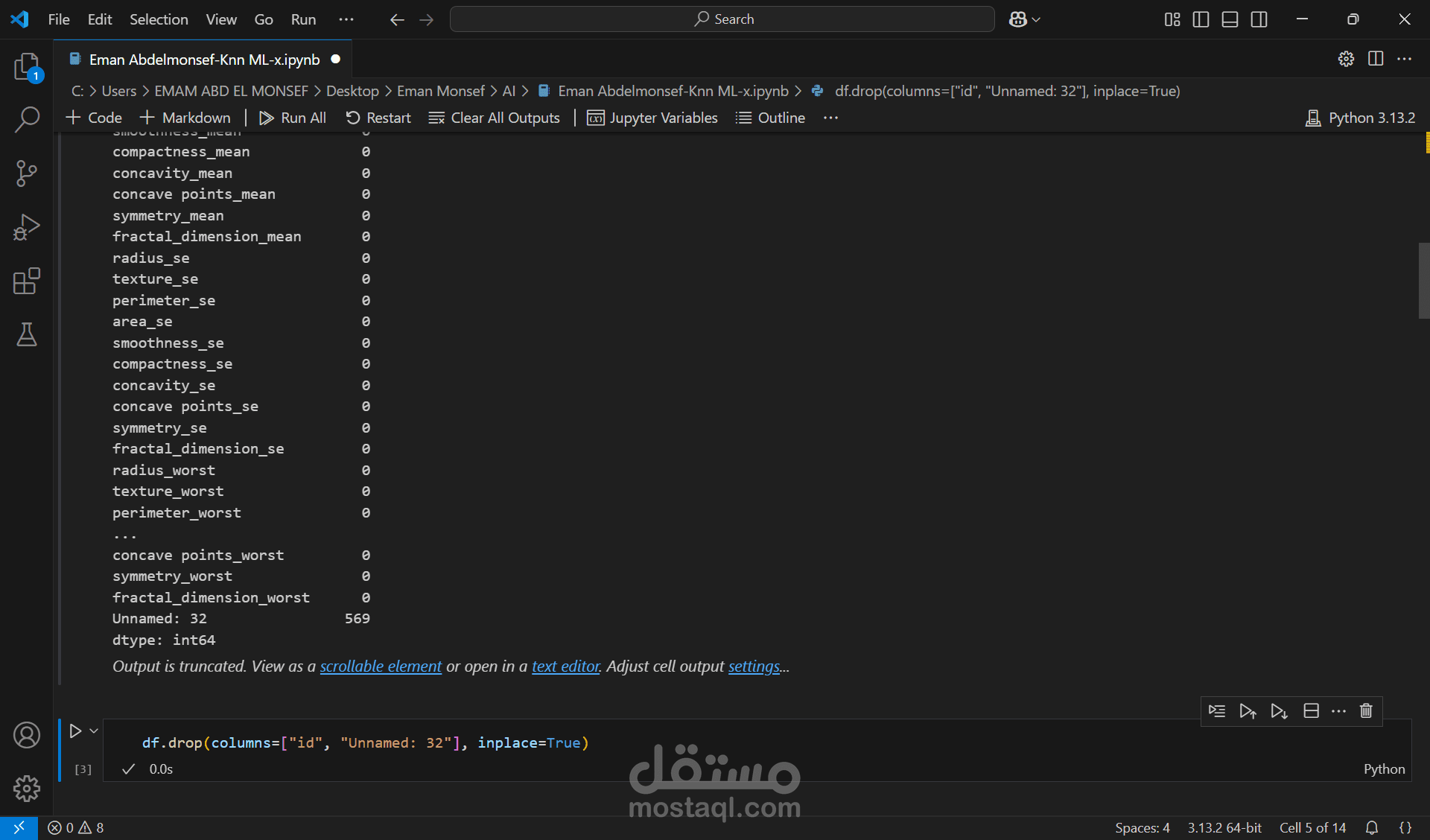Delete the current cell with trash icon
The image size is (1430, 840).
pyautogui.click(x=1366, y=711)
